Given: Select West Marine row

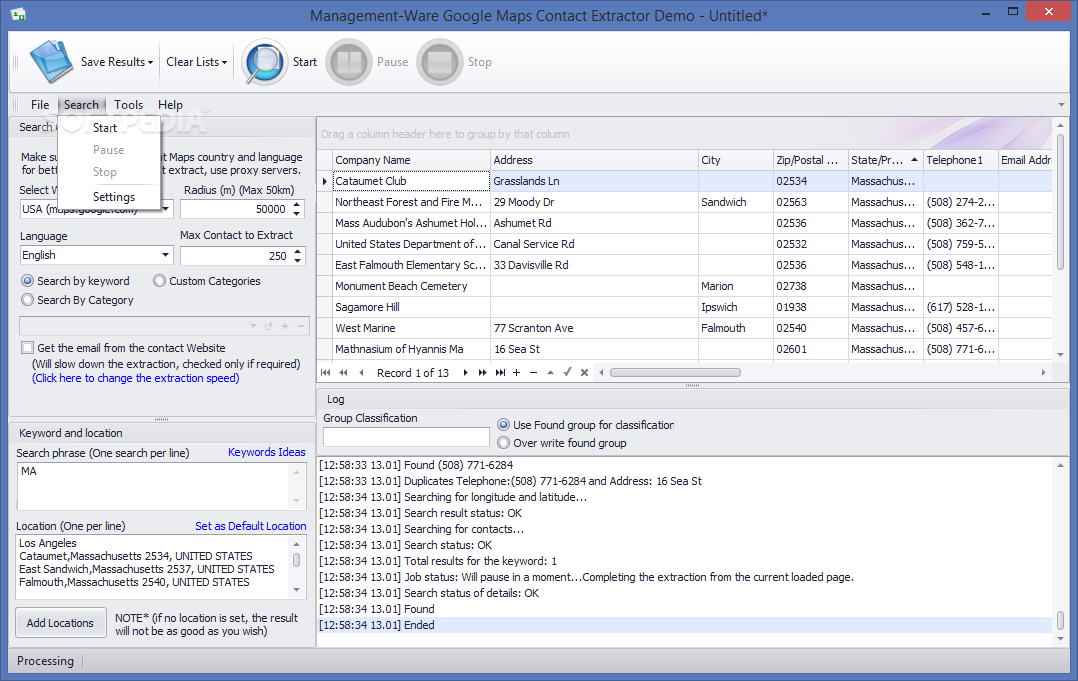Looking at the screenshot, I should pos(684,328).
